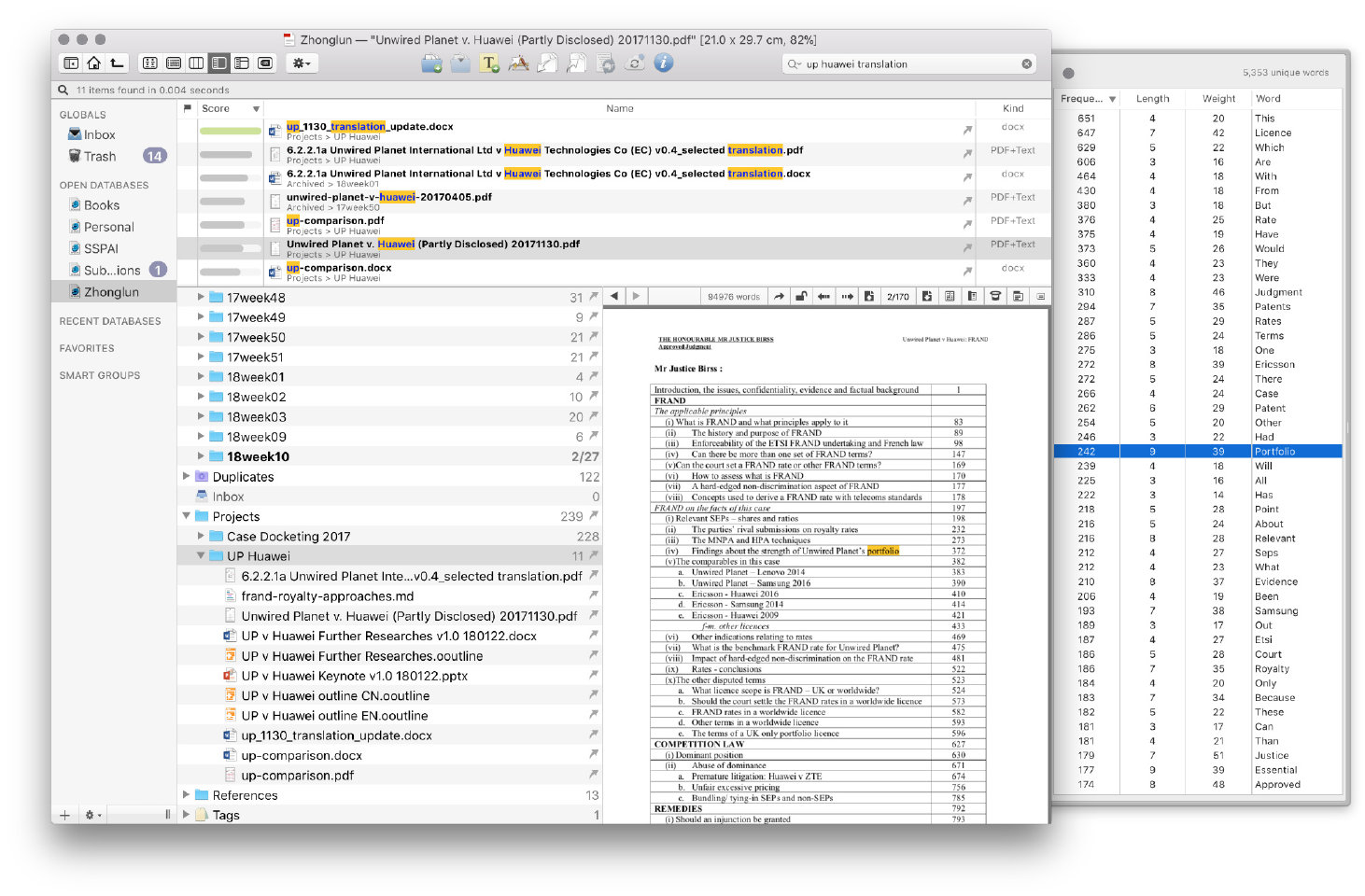Image resolution: width=1365 pixels, height=896 pixels.
Task: Click the new rich text note icon
Action: point(489,63)
